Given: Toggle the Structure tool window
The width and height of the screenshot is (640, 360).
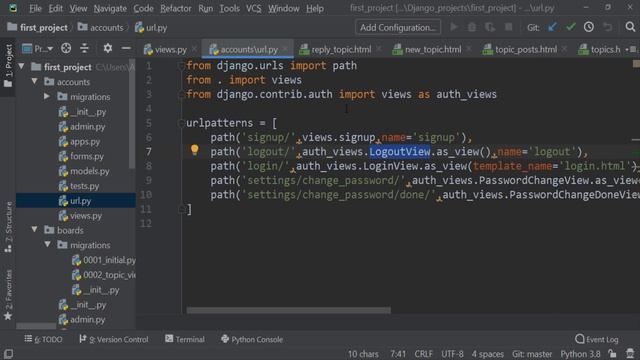Looking at the screenshot, I should coord(8,227).
